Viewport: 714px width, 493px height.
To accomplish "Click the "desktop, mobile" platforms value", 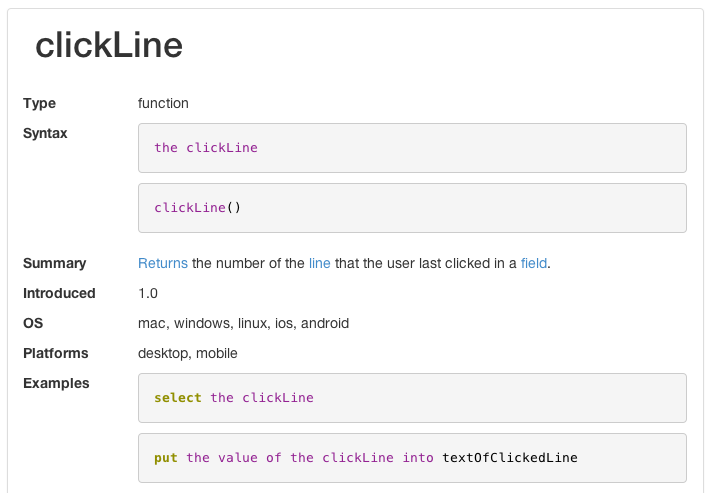I will point(188,353).
